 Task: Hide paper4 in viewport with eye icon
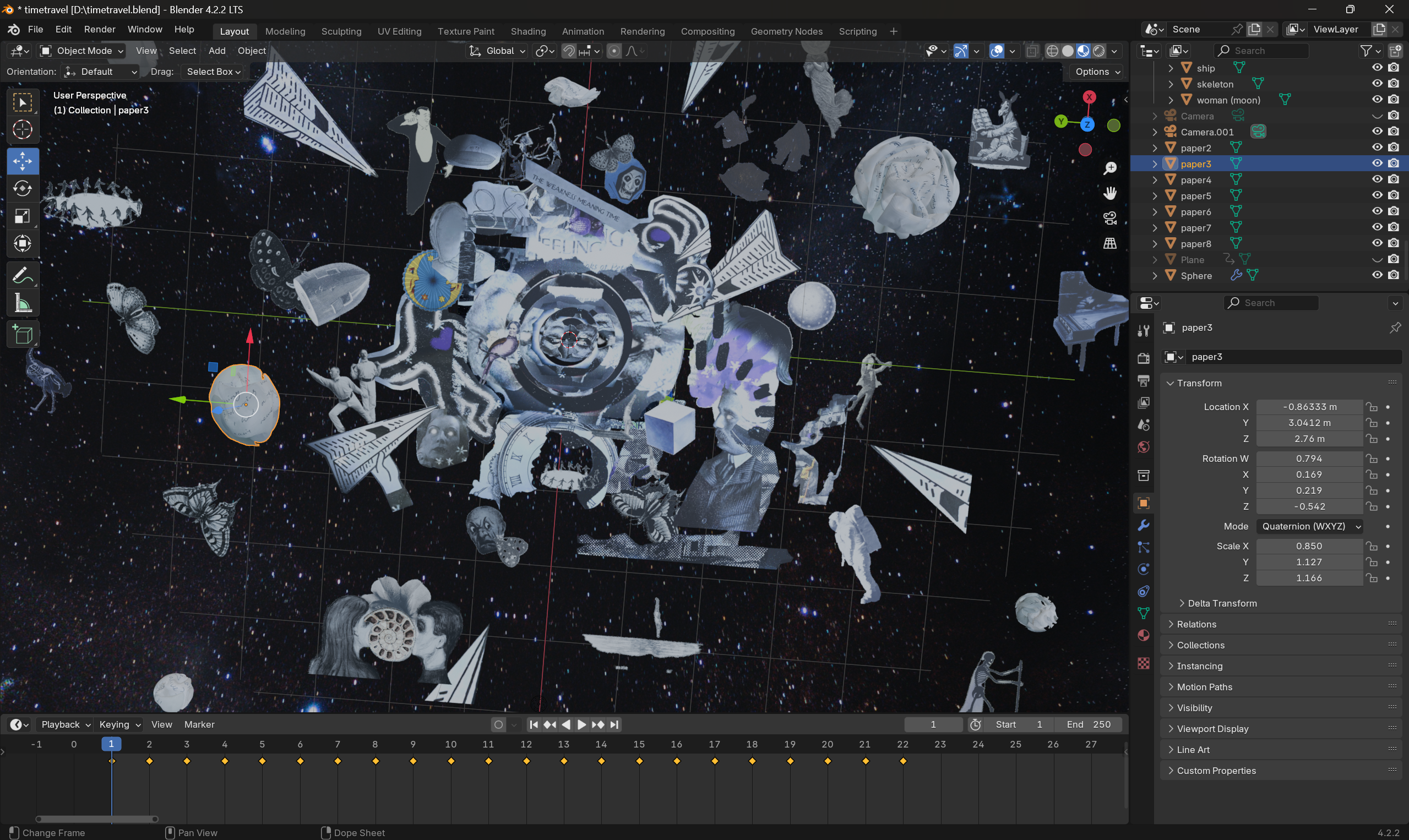[x=1377, y=179]
